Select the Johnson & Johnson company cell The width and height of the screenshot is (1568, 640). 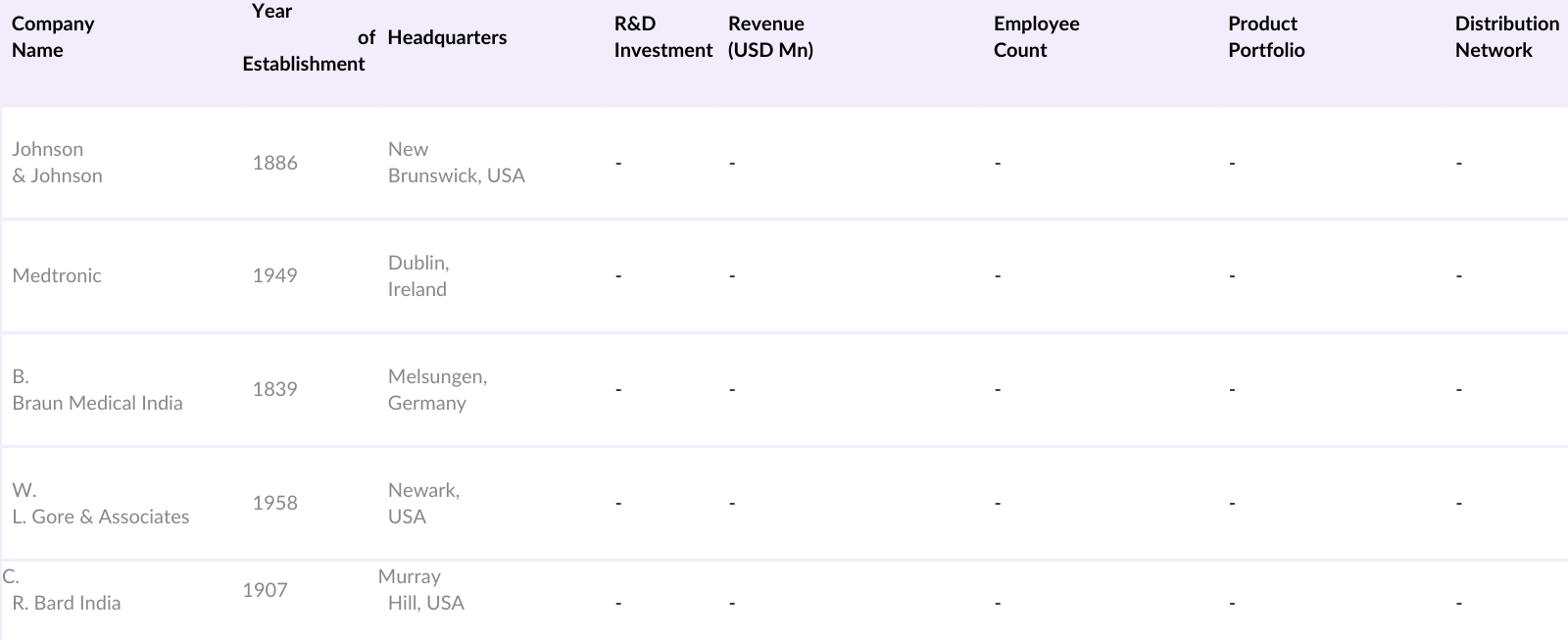click(57, 163)
